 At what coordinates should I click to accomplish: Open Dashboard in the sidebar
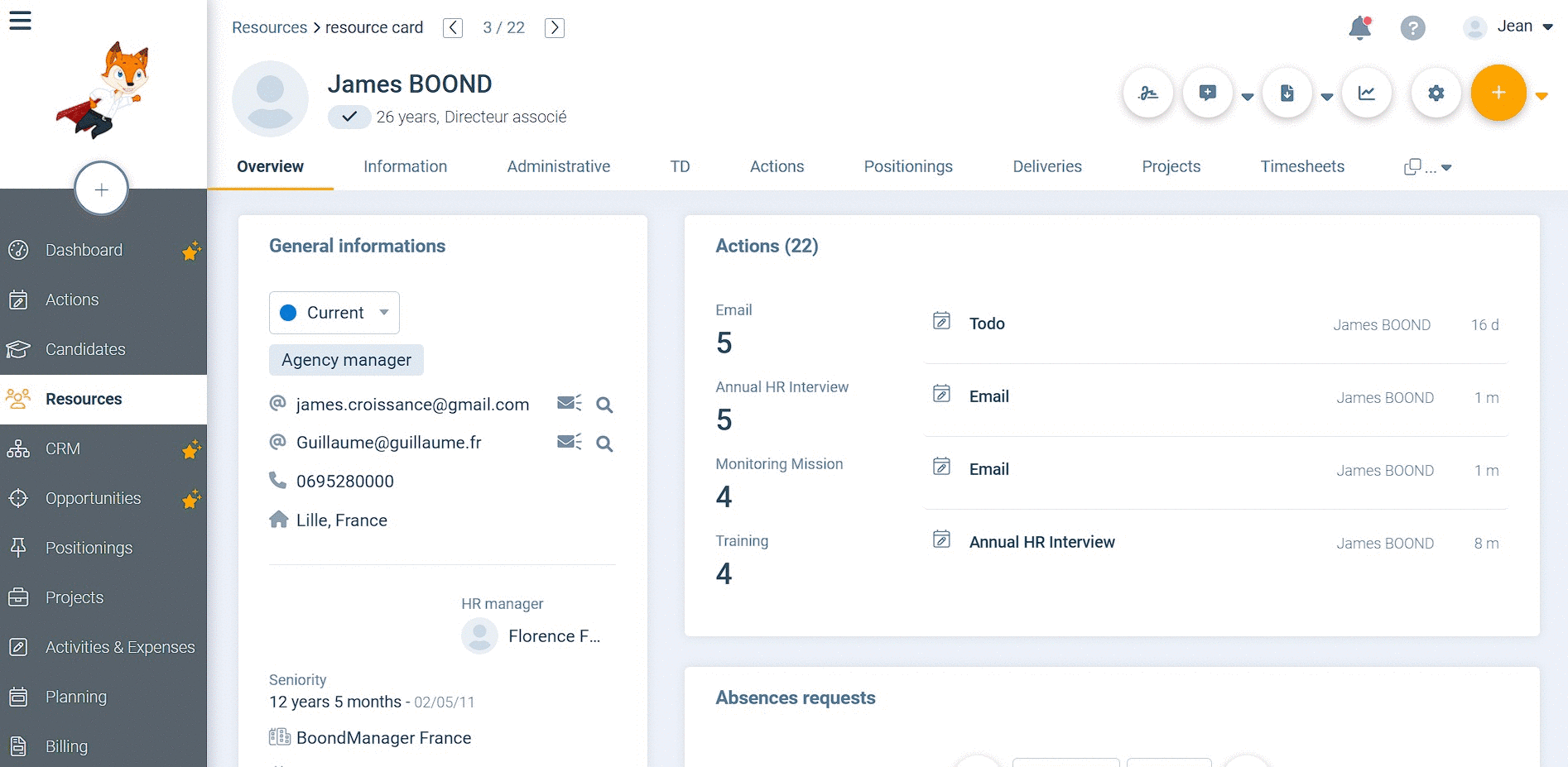pyautogui.click(x=103, y=250)
